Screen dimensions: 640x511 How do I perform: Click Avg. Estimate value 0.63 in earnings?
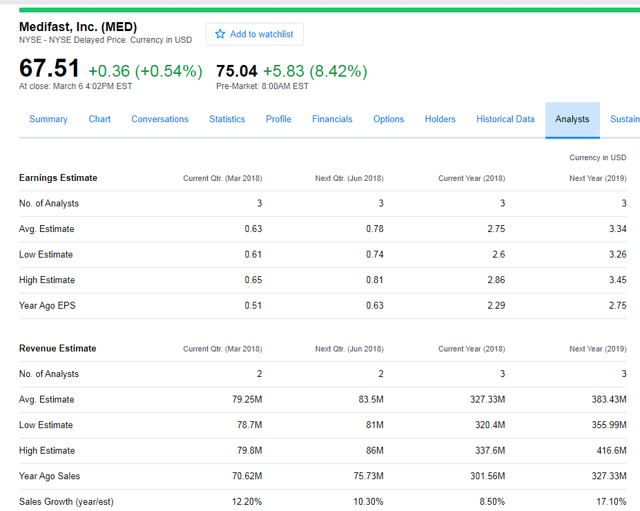[x=253, y=229]
